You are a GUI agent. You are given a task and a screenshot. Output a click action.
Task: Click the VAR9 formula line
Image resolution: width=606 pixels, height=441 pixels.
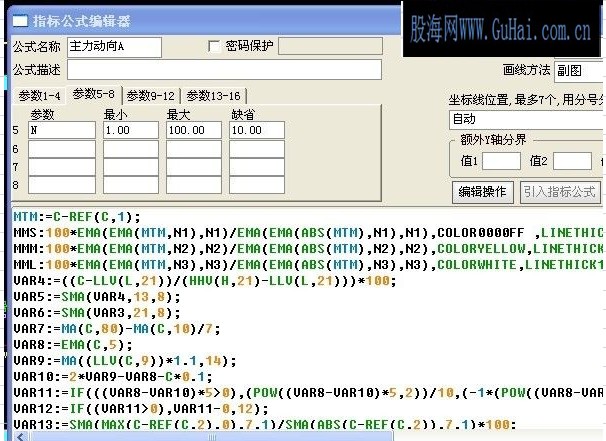125,361
